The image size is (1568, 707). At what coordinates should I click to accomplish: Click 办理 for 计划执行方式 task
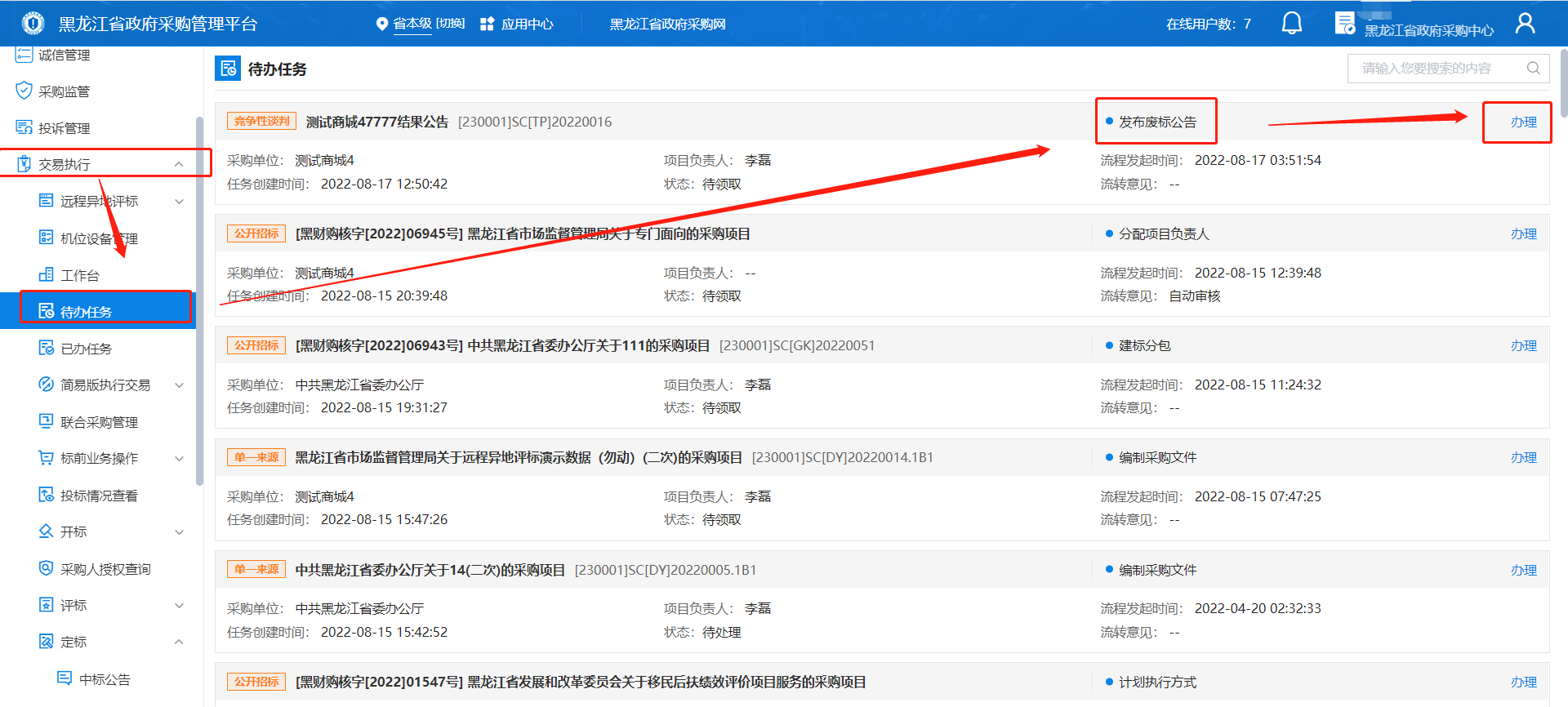click(1523, 682)
